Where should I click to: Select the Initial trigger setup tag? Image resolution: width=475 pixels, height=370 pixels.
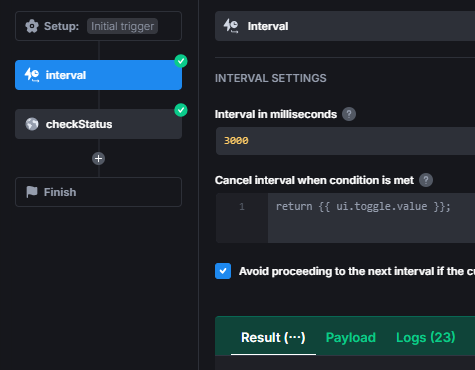coord(122,26)
